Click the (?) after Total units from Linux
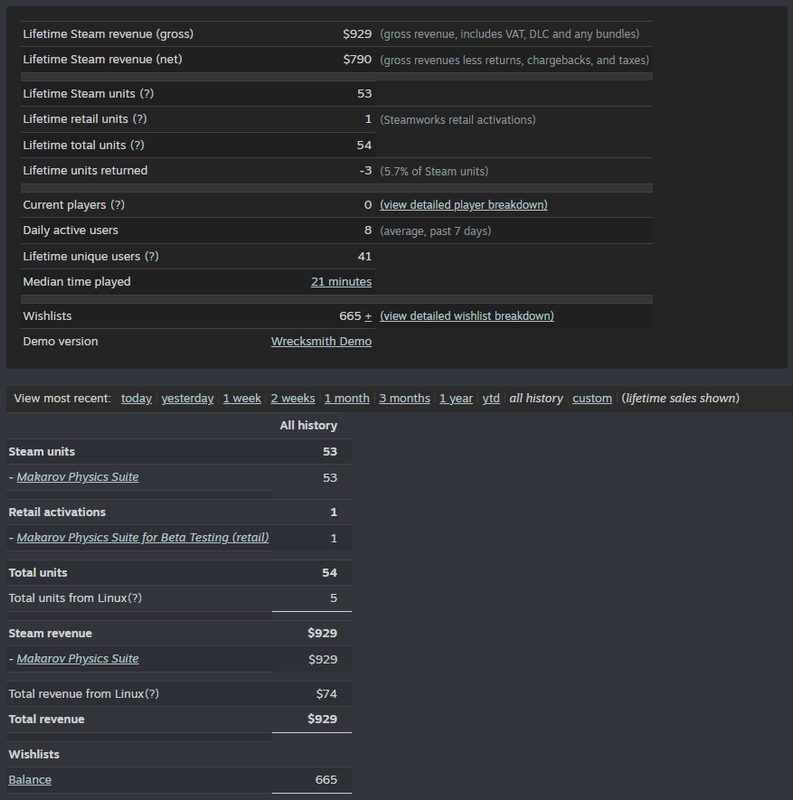Viewport: 793px width, 800px height. click(135, 598)
